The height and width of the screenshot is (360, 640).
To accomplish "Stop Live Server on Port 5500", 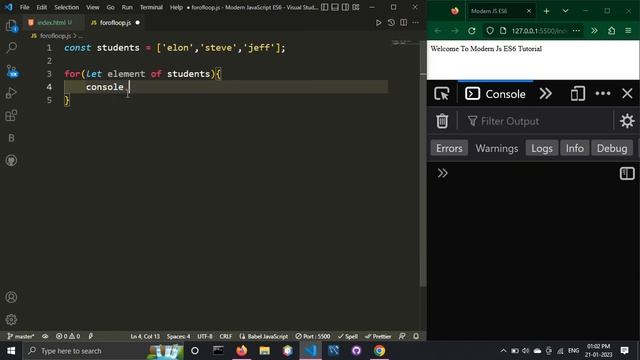I will (313, 336).
